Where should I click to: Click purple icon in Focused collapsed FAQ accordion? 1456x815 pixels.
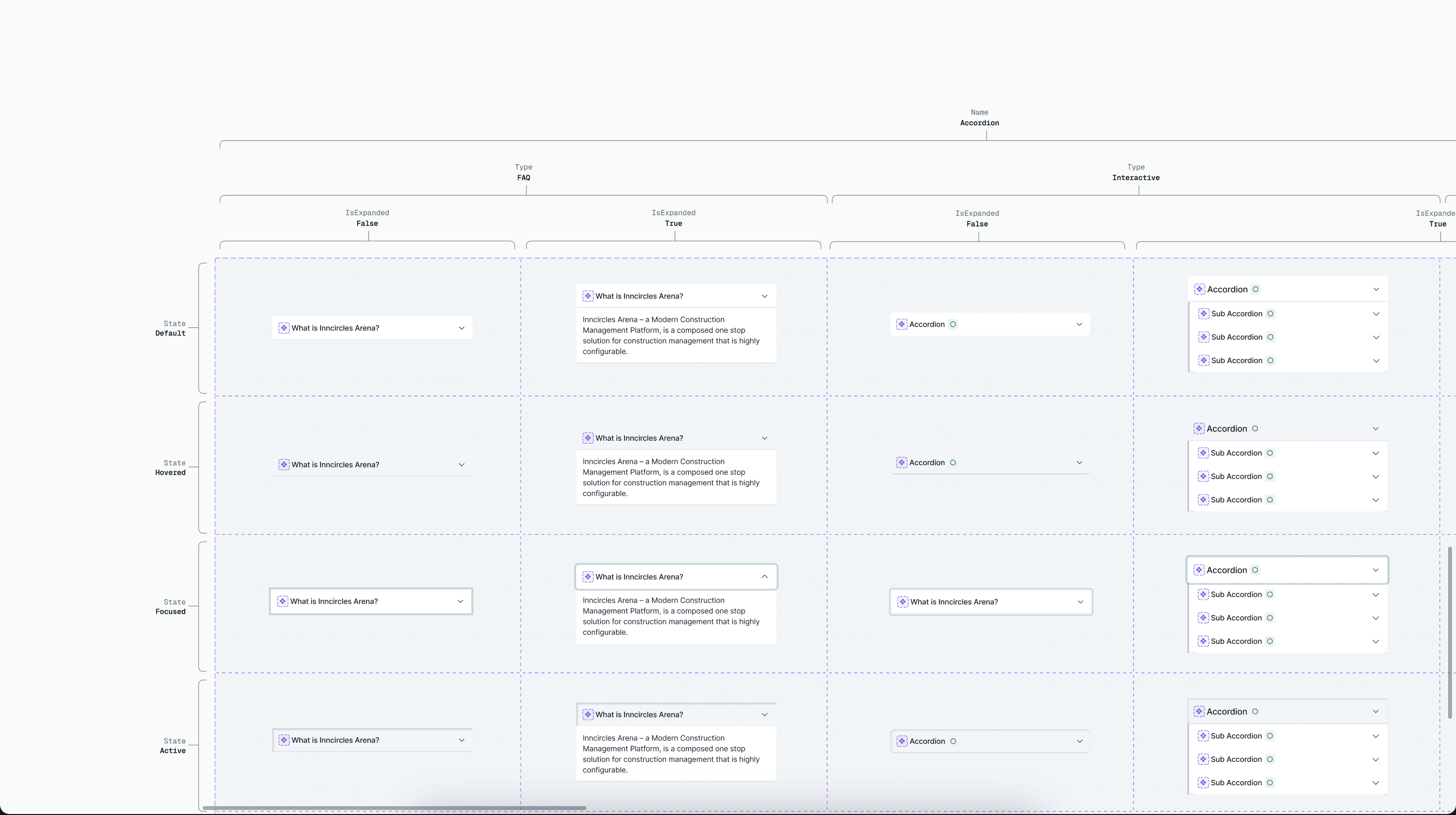[x=283, y=602]
